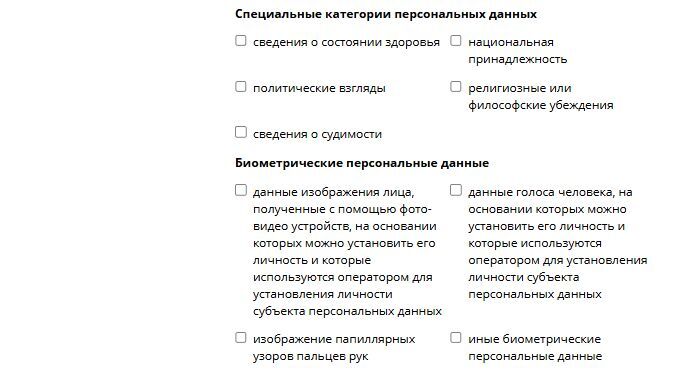Viewport: 680px width, 375px height.
Task: Click the label text 'национальная принадлежность'
Action: coord(517,51)
